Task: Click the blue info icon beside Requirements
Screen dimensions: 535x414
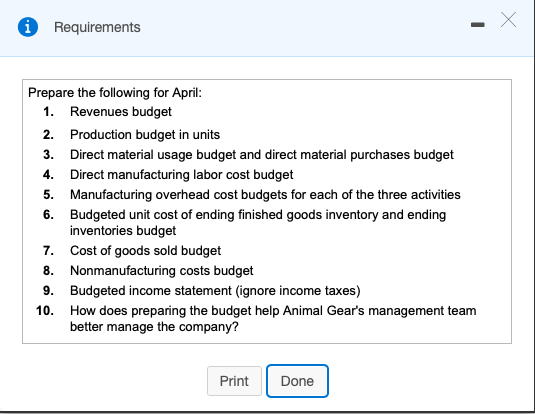Action: (x=28, y=27)
